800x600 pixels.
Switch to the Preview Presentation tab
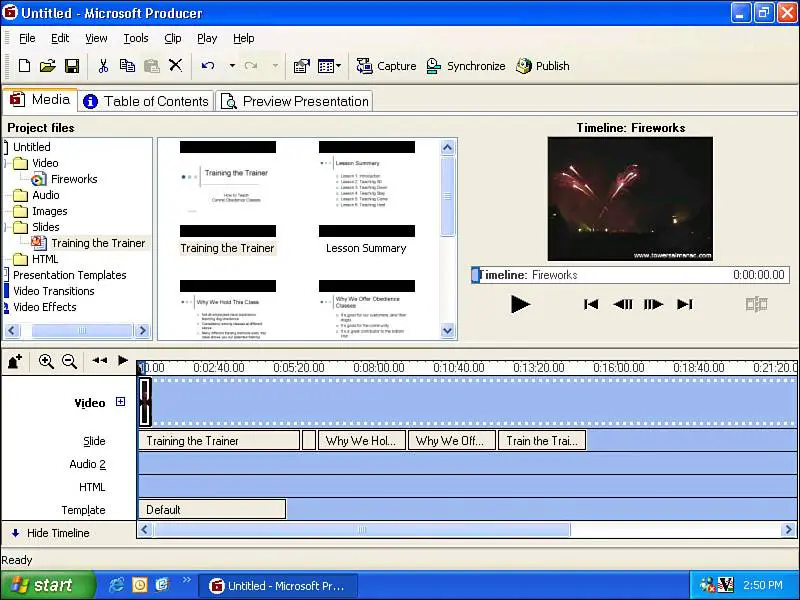pyautogui.click(x=294, y=101)
